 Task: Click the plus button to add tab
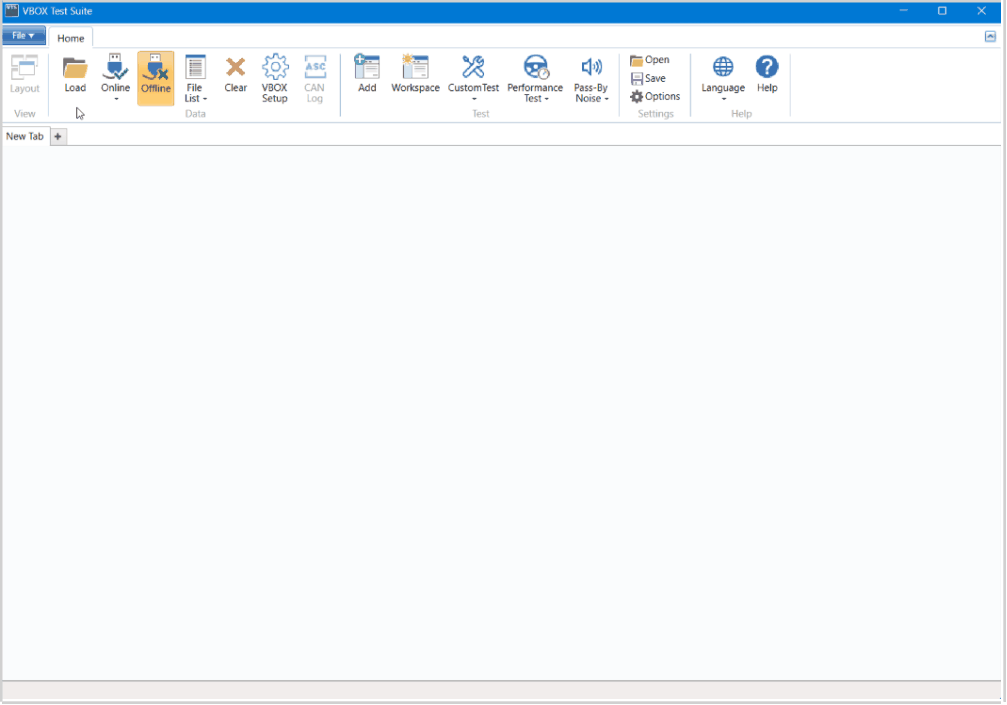(x=59, y=137)
